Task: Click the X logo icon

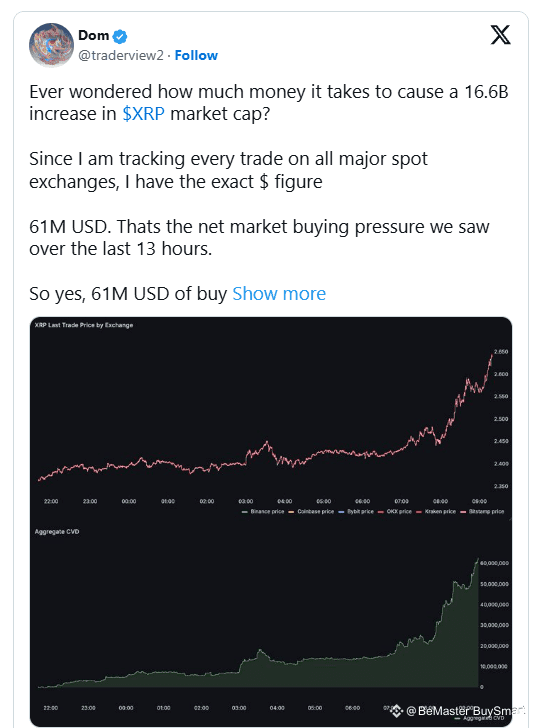Action: 500,35
